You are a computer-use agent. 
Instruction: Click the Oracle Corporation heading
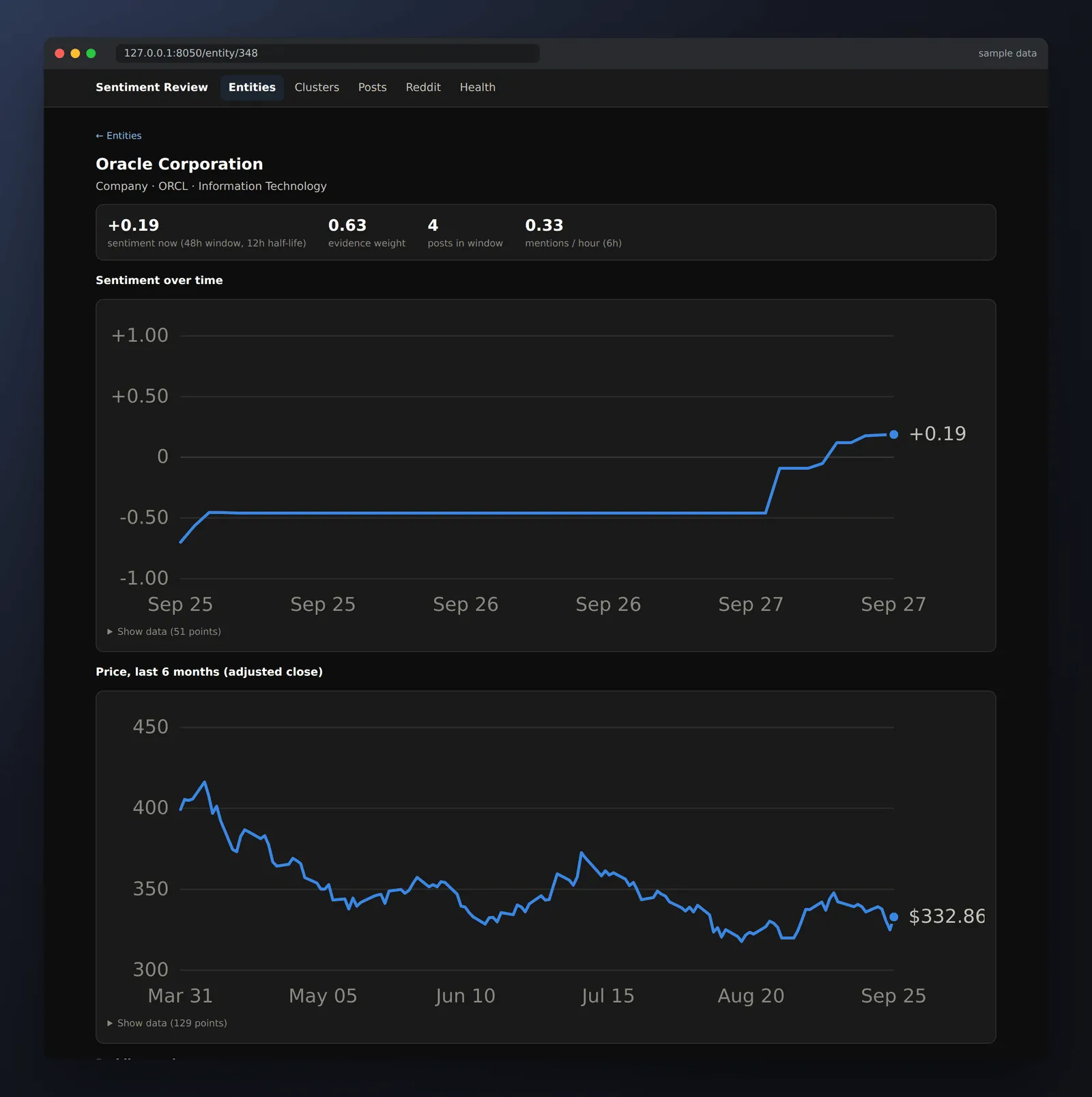(179, 164)
